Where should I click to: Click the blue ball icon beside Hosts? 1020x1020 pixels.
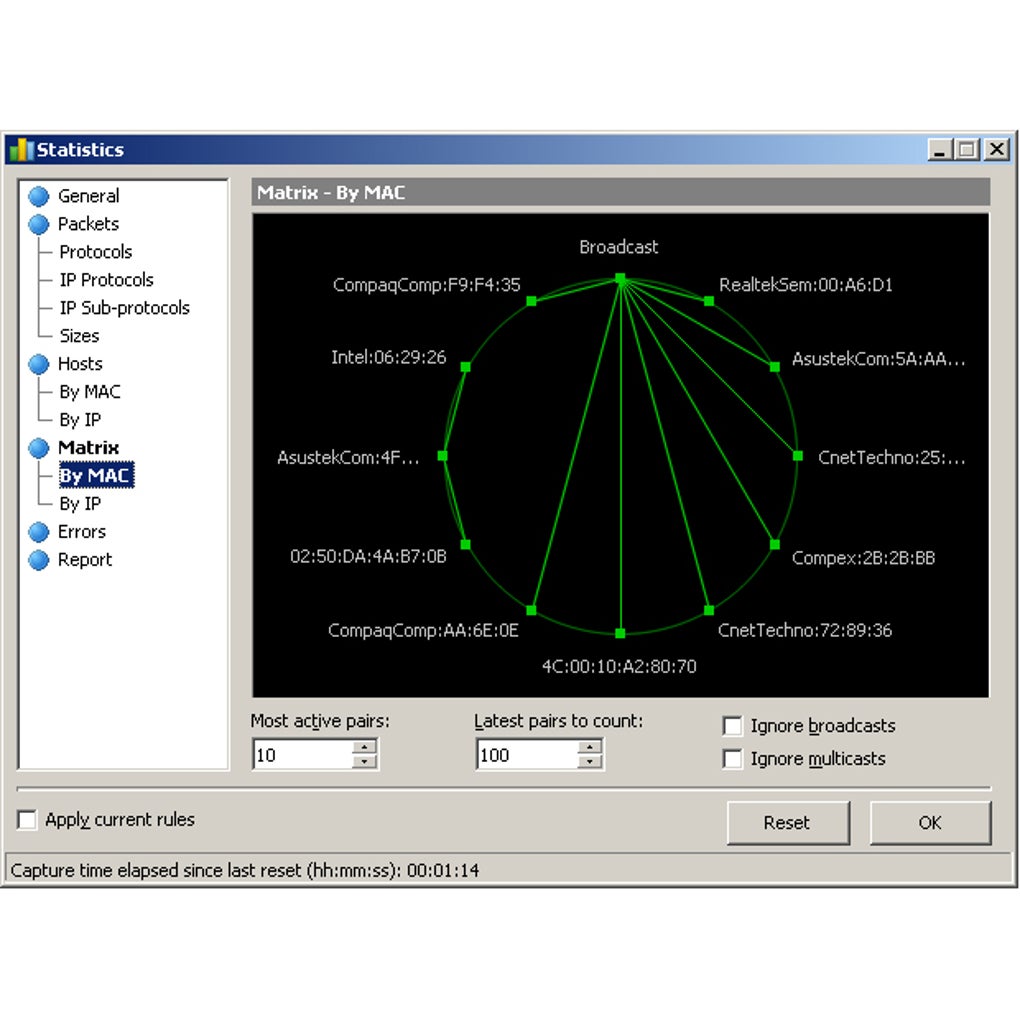coord(38,364)
